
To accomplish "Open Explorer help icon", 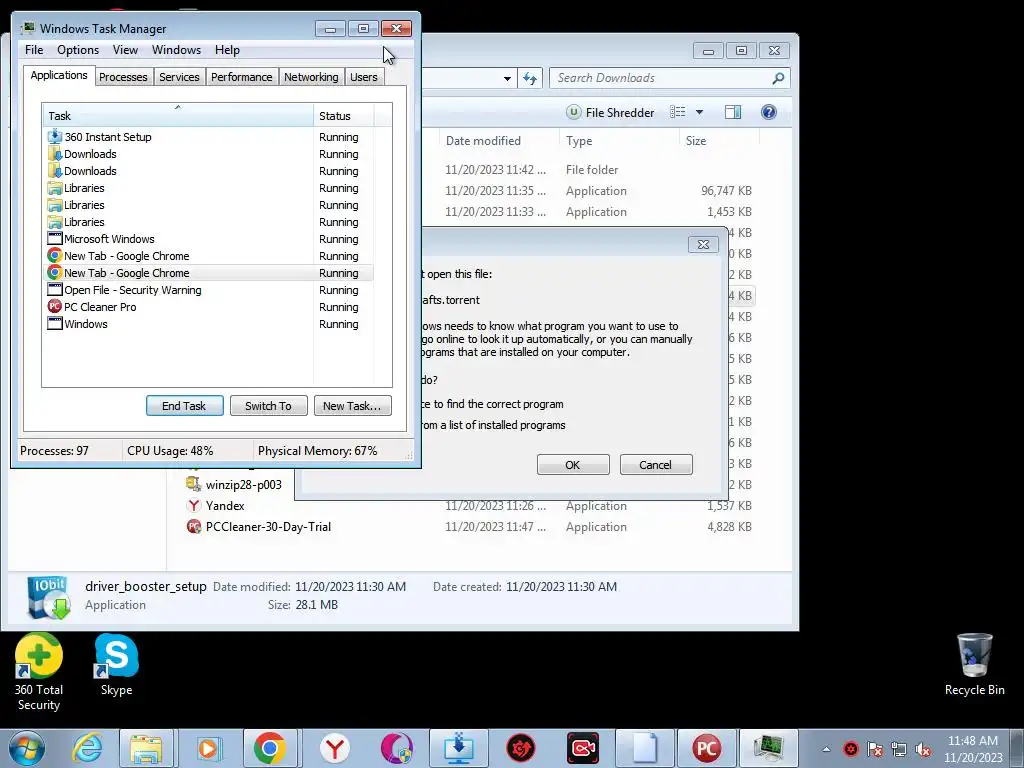I will click(769, 112).
